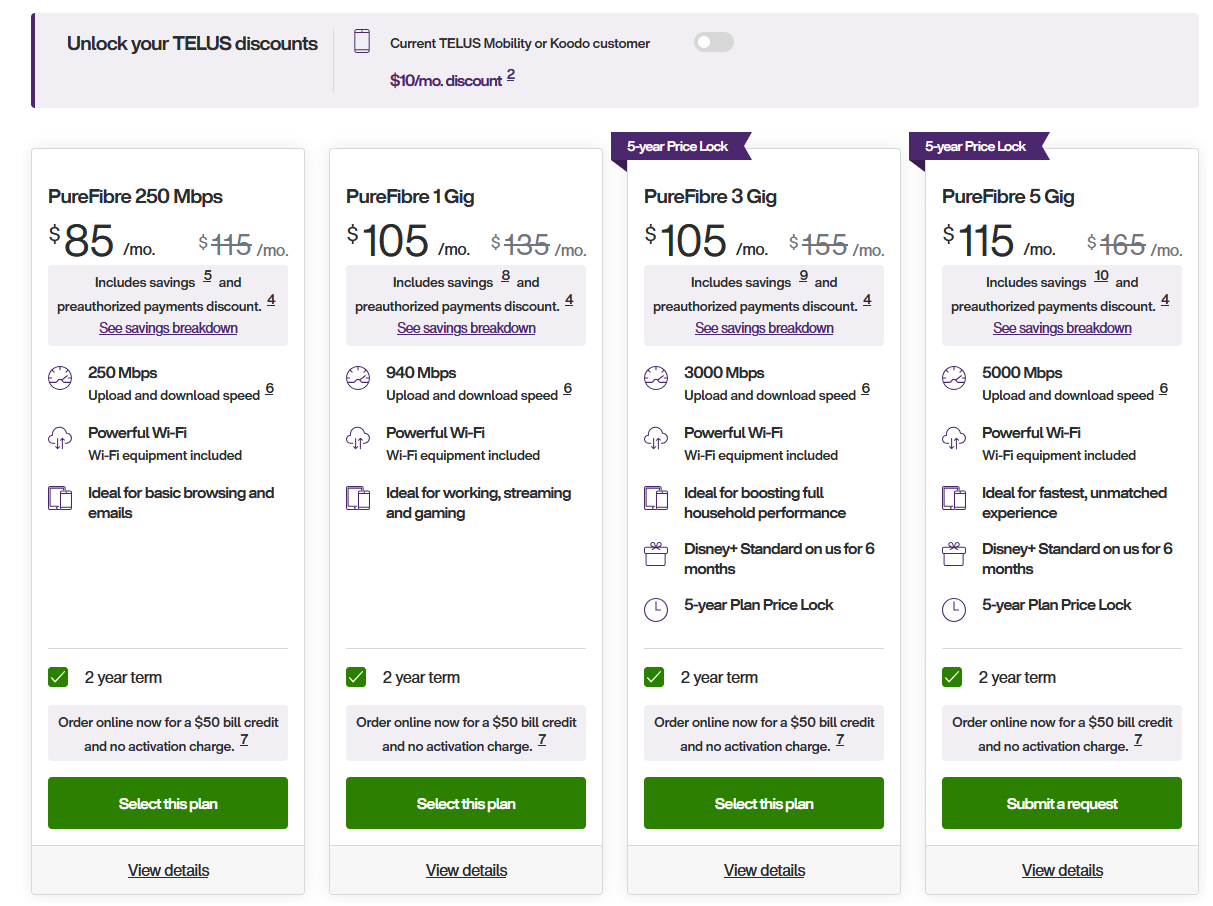Click the phone icon beside TELUS Mobility customer

pyautogui.click(x=362, y=42)
